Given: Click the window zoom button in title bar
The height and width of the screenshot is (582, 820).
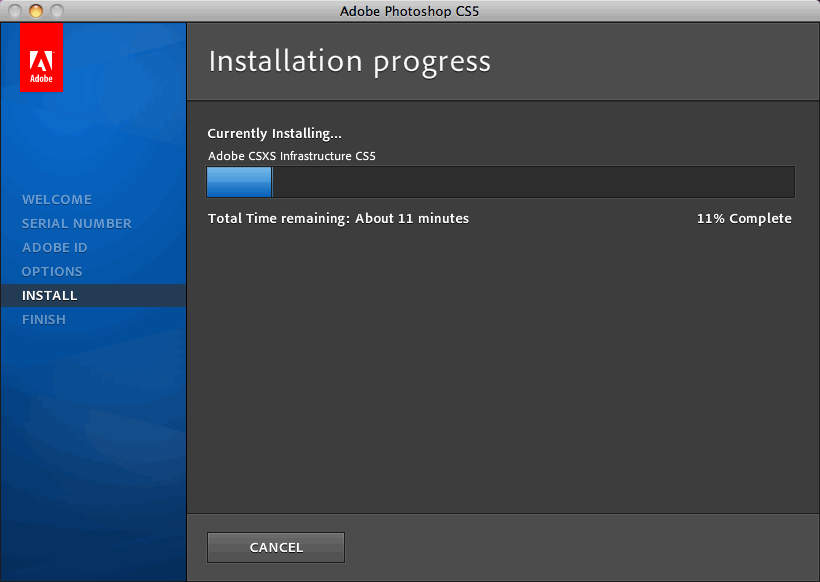Looking at the screenshot, I should coord(56,11).
